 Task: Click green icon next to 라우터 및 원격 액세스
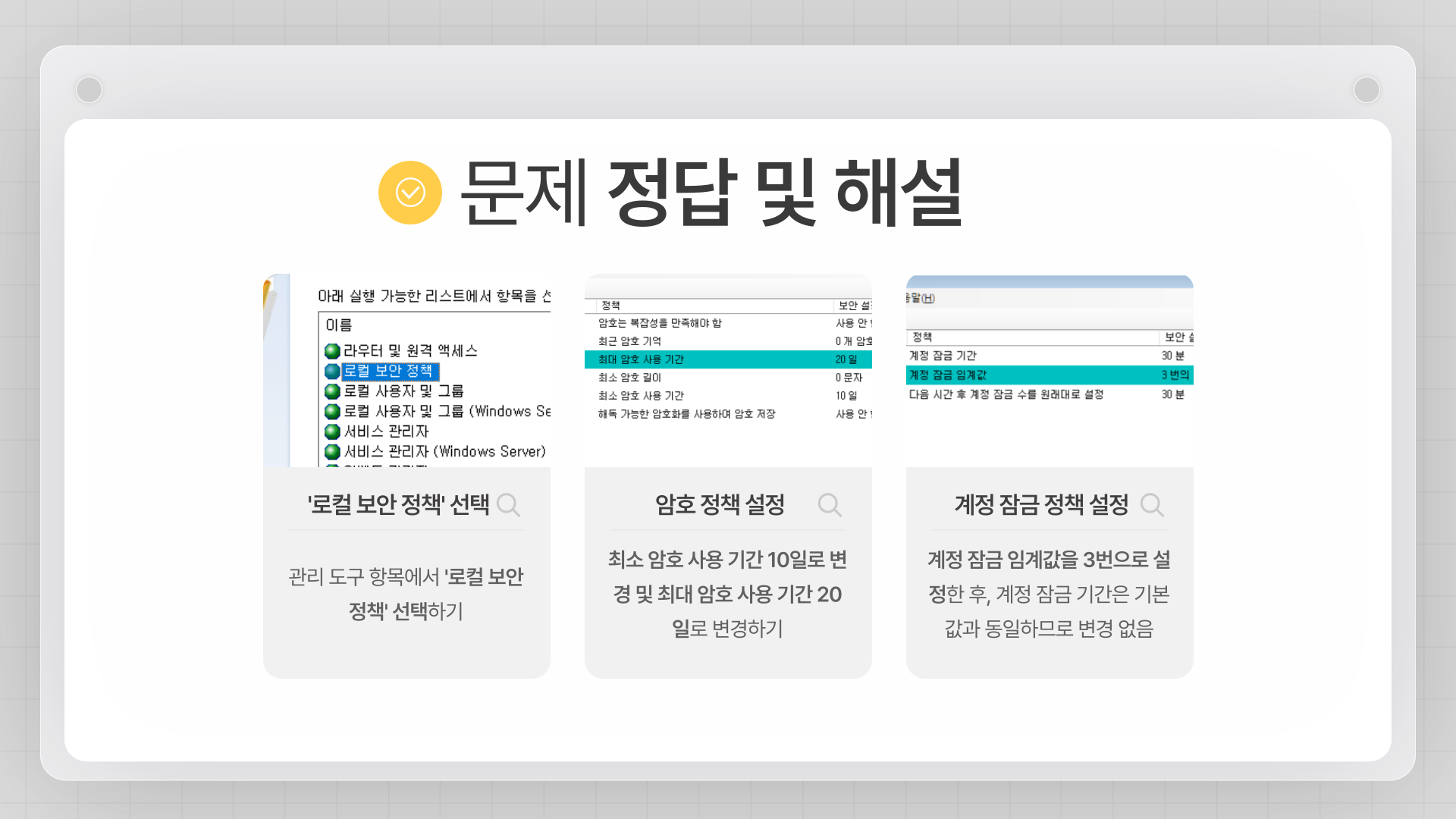pyautogui.click(x=332, y=351)
